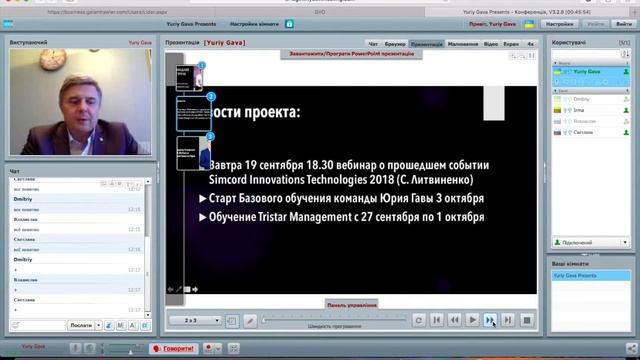
Task: Click the chat scrollbar down arrow
Action: [x=148, y=315]
